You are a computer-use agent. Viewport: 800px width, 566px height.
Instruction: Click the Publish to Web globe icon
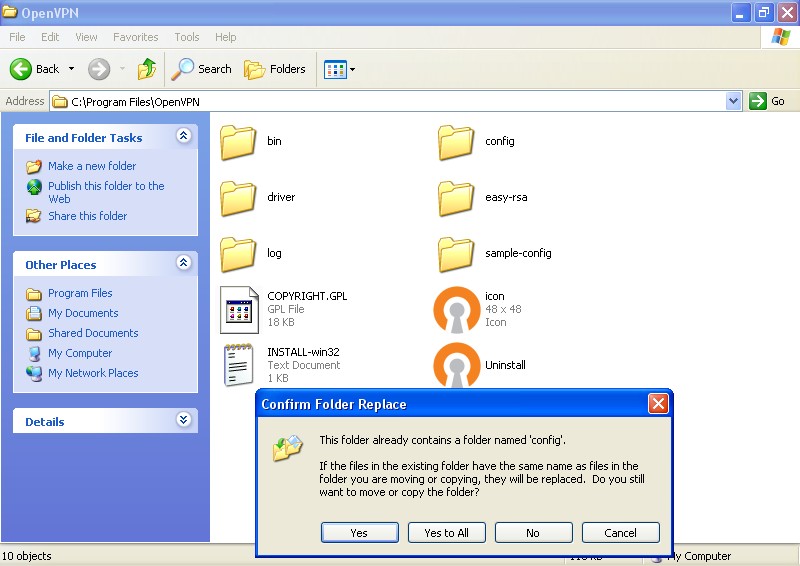pos(34,187)
